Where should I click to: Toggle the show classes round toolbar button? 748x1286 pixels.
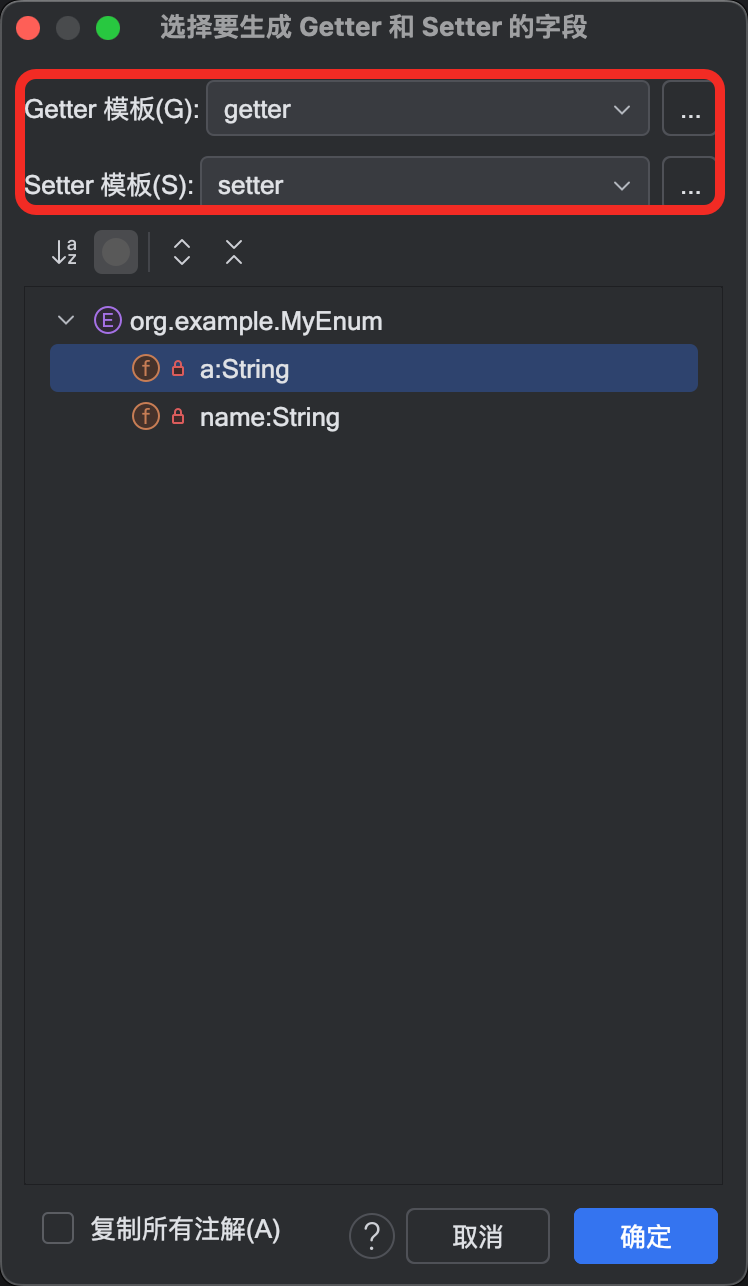tap(116, 252)
